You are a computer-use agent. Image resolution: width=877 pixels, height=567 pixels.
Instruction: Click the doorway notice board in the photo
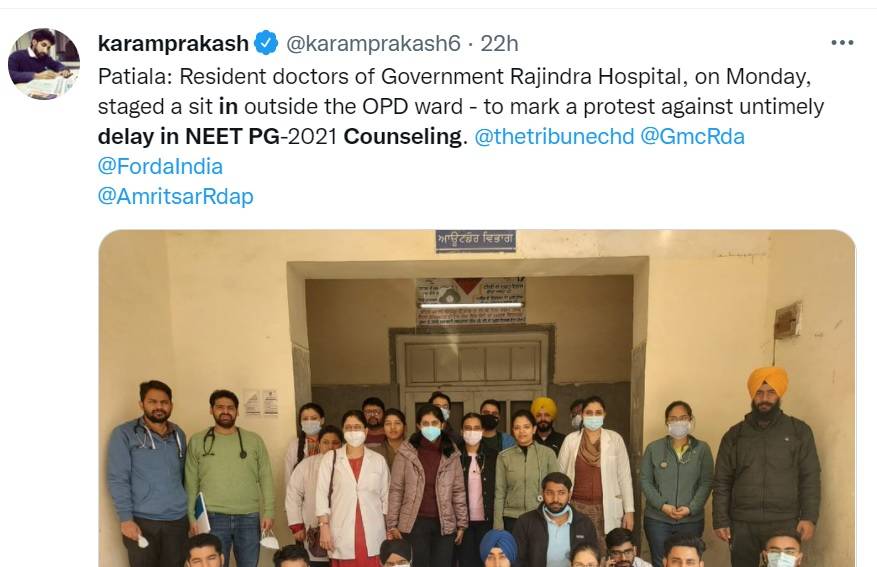click(x=470, y=301)
